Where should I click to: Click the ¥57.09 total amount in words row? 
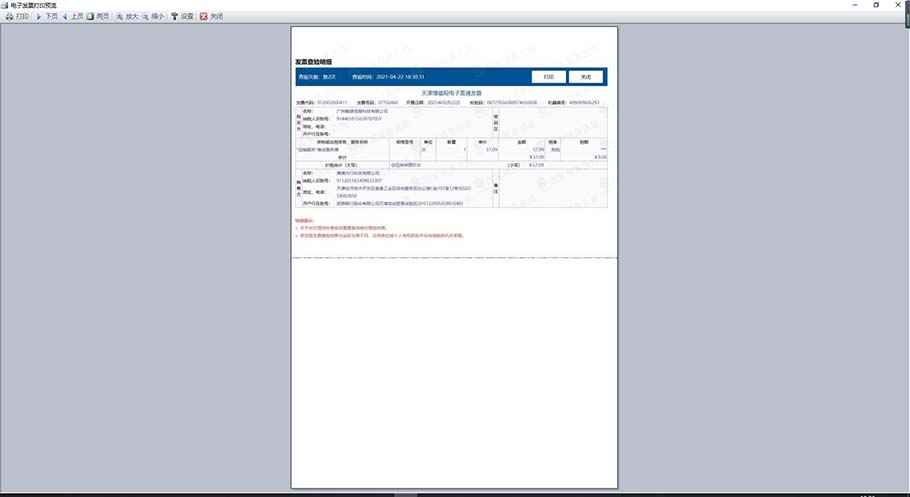click(x=535, y=164)
